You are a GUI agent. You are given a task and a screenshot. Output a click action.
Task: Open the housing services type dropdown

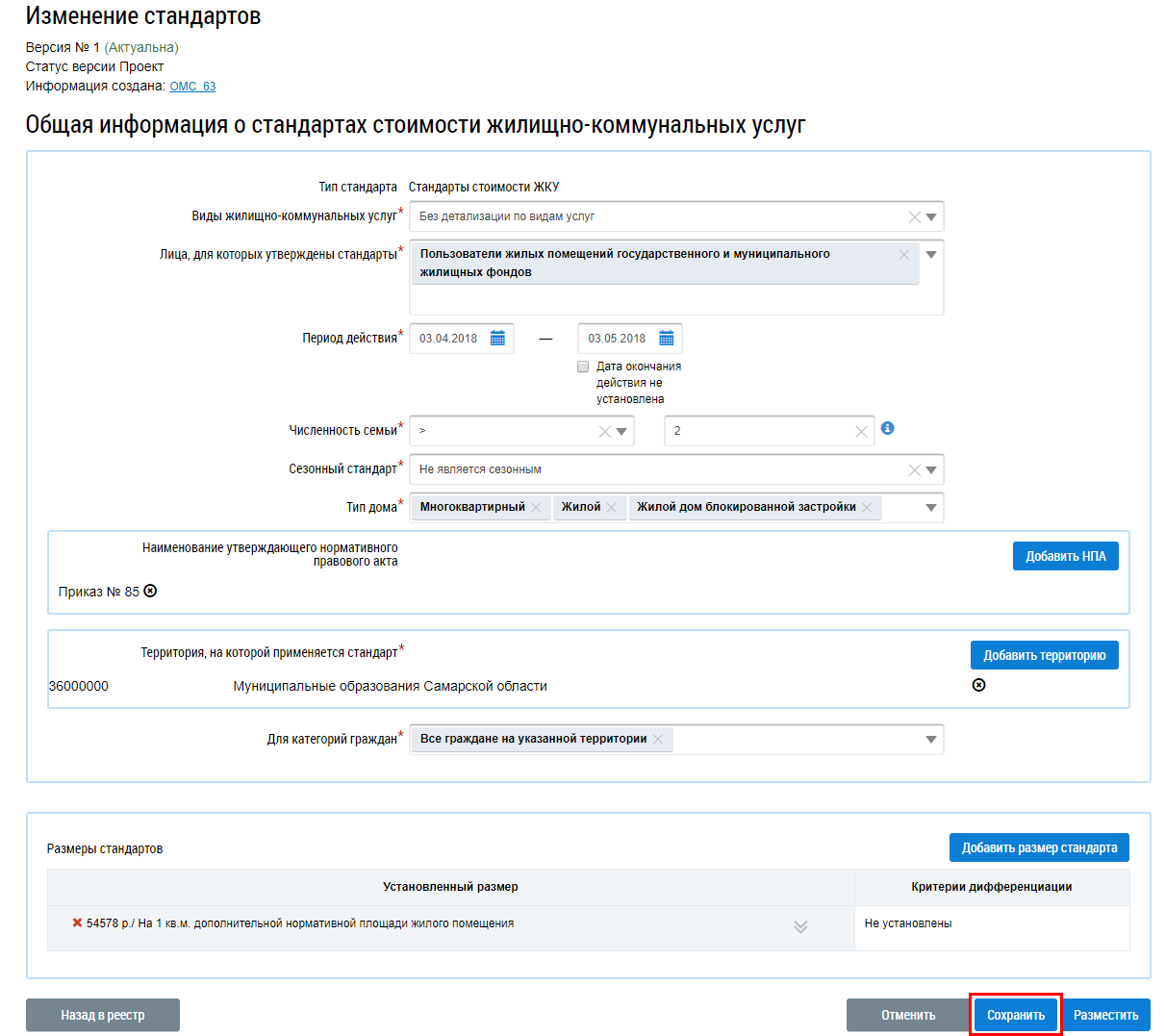click(x=931, y=217)
